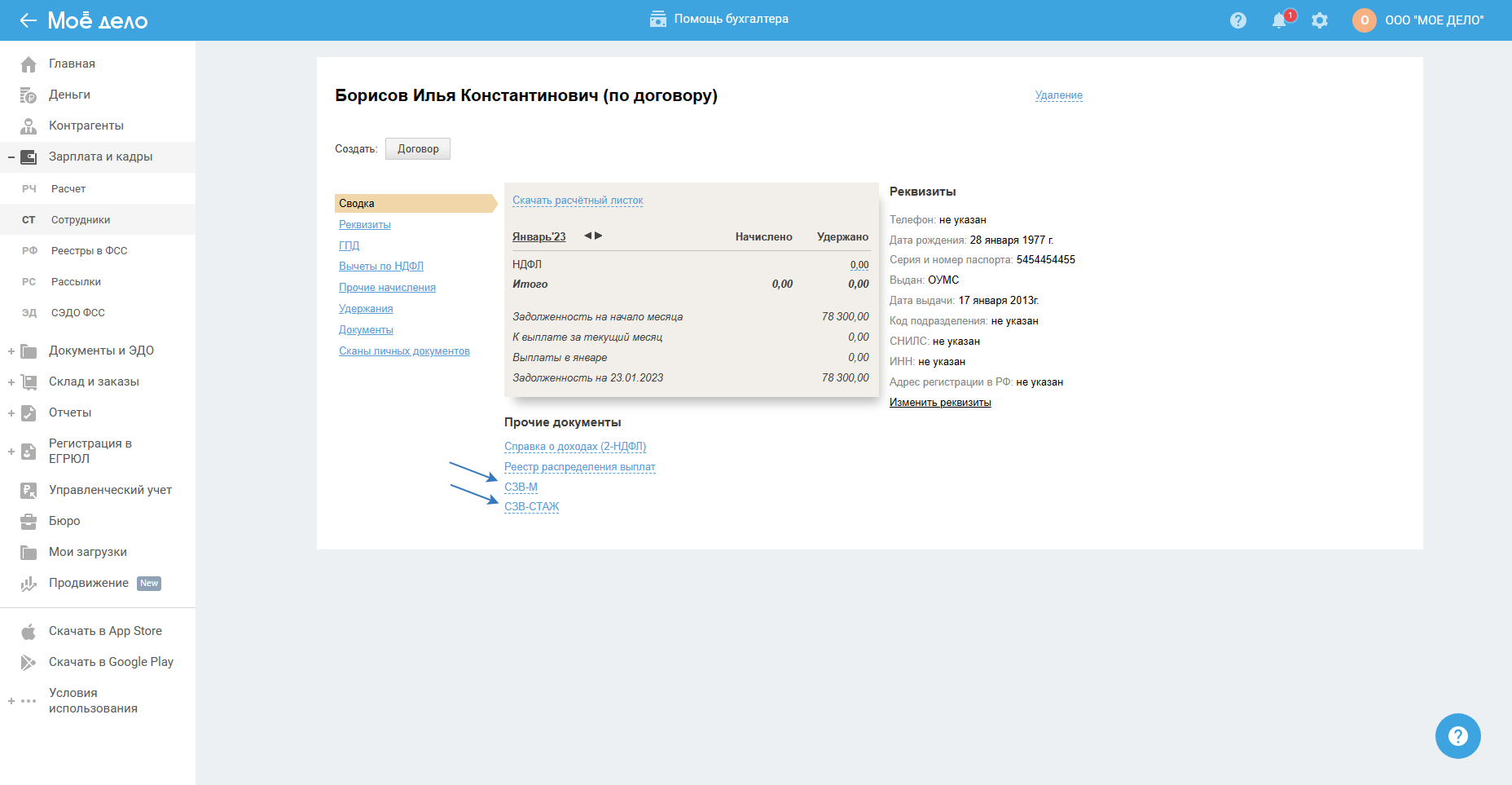This screenshot has width=1512, height=785.
Task: Open Сотрудники in the sidebar
Action: click(81, 220)
